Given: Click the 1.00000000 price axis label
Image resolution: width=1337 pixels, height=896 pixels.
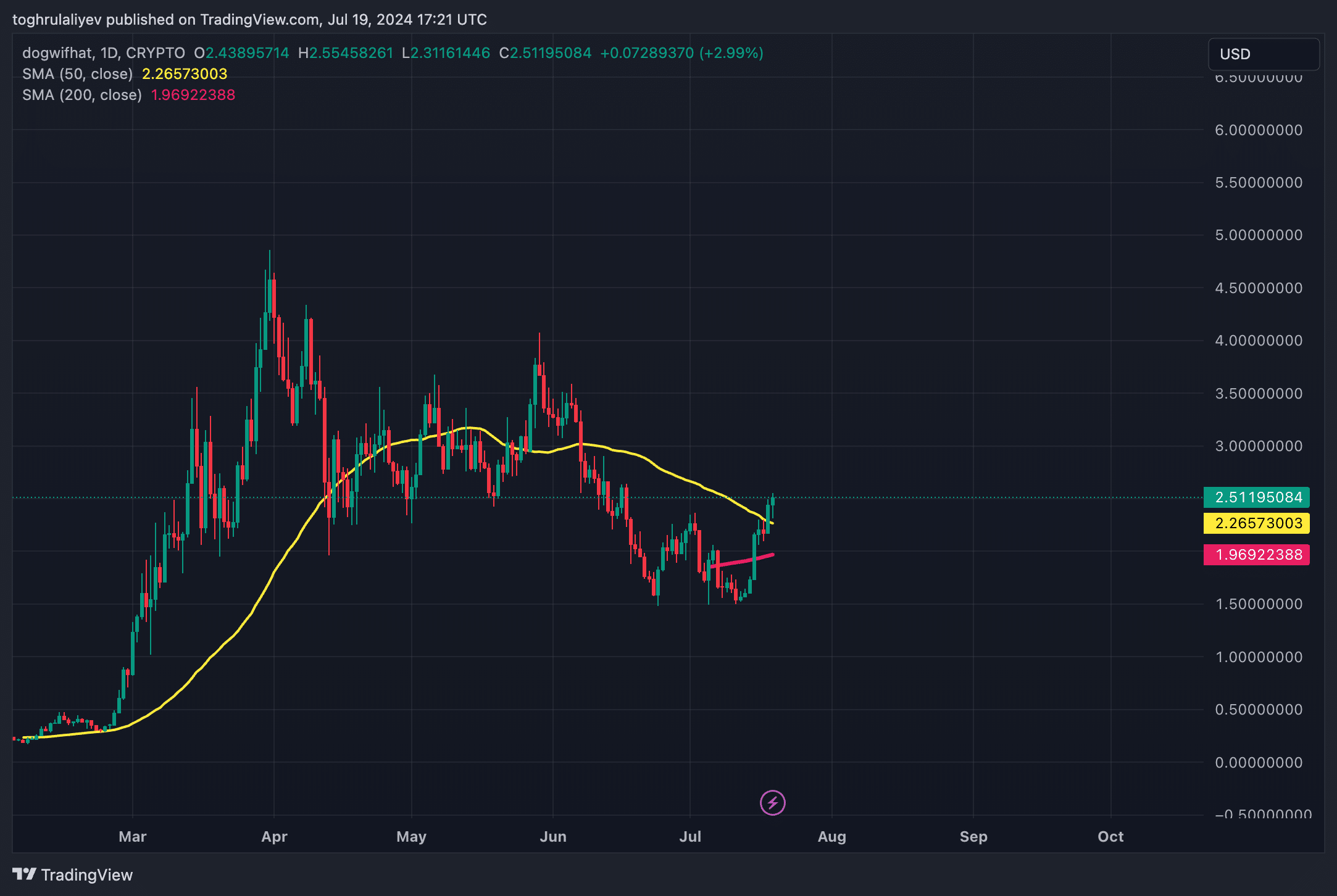Looking at the screenshot, I should tap(1259, 657).
